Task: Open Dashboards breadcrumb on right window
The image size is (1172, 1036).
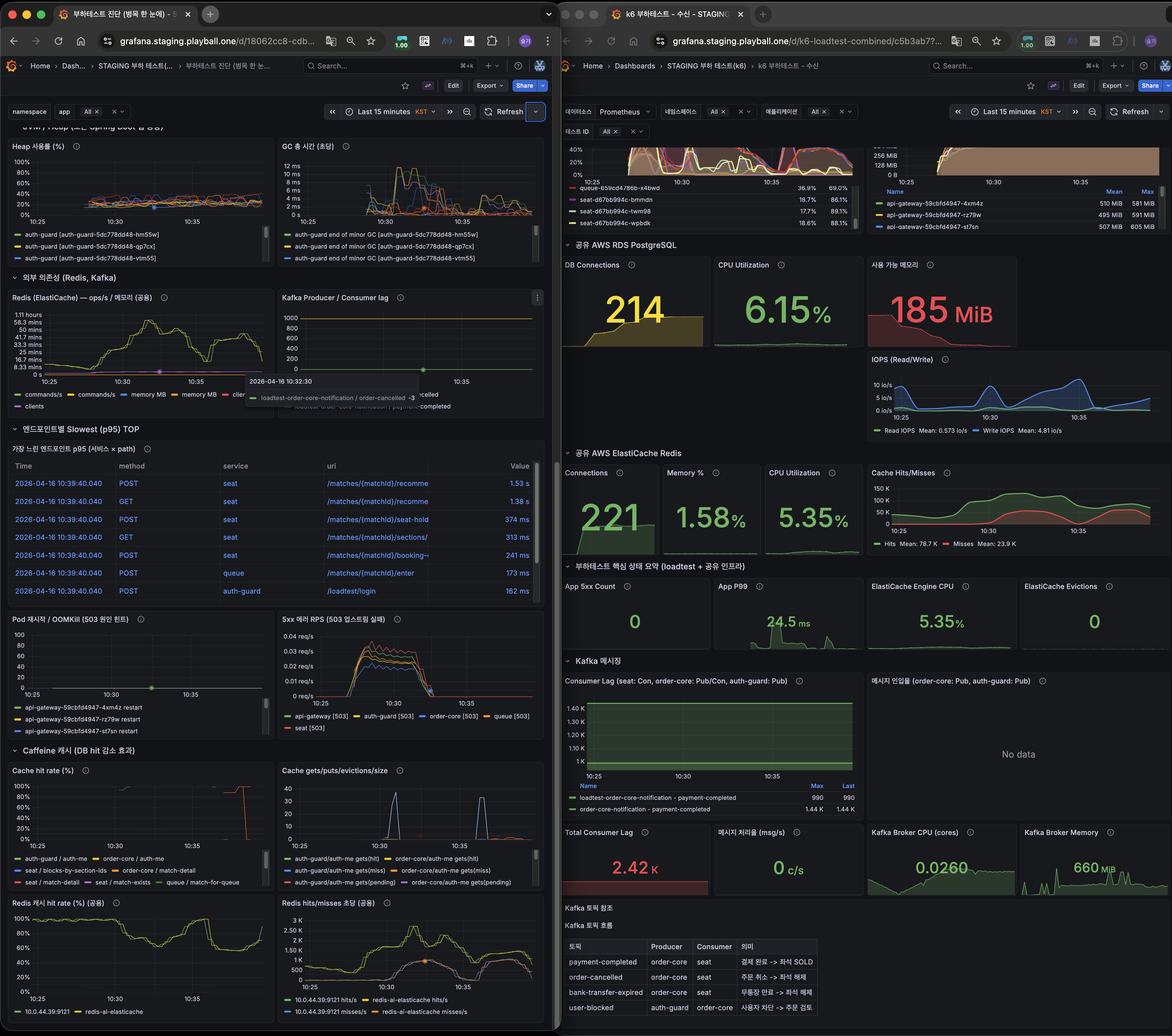Action: pos(634,66)
